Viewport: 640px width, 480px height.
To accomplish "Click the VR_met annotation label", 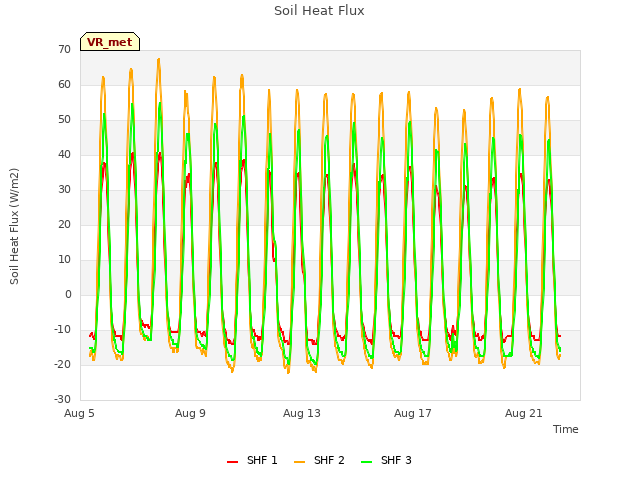I will [110, 42].
